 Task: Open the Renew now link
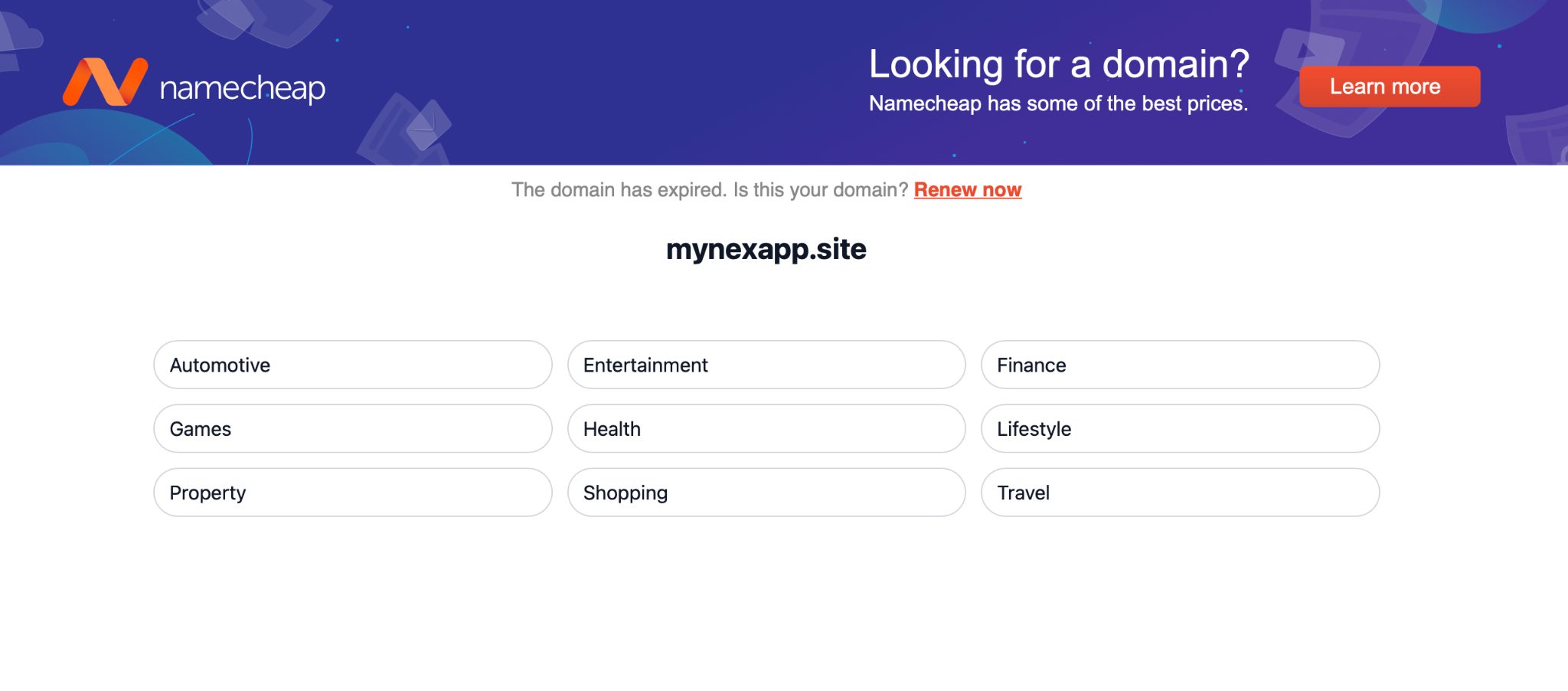point(968,189)
